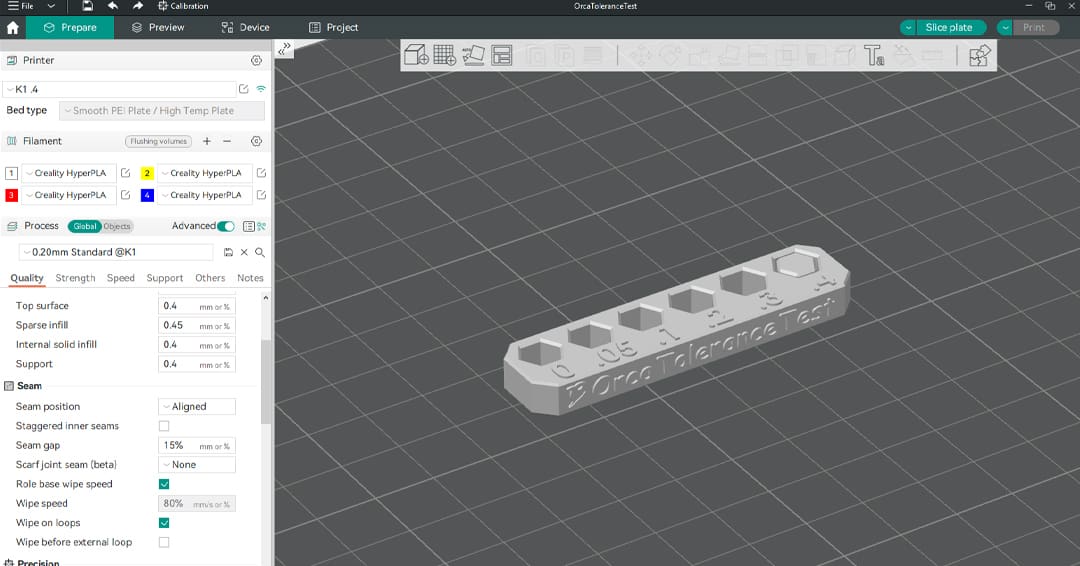Image resolution: width=1080 pixels, height=566 pixels.
Task: Search process settings with magnifier icon
Action: (260, 253)
